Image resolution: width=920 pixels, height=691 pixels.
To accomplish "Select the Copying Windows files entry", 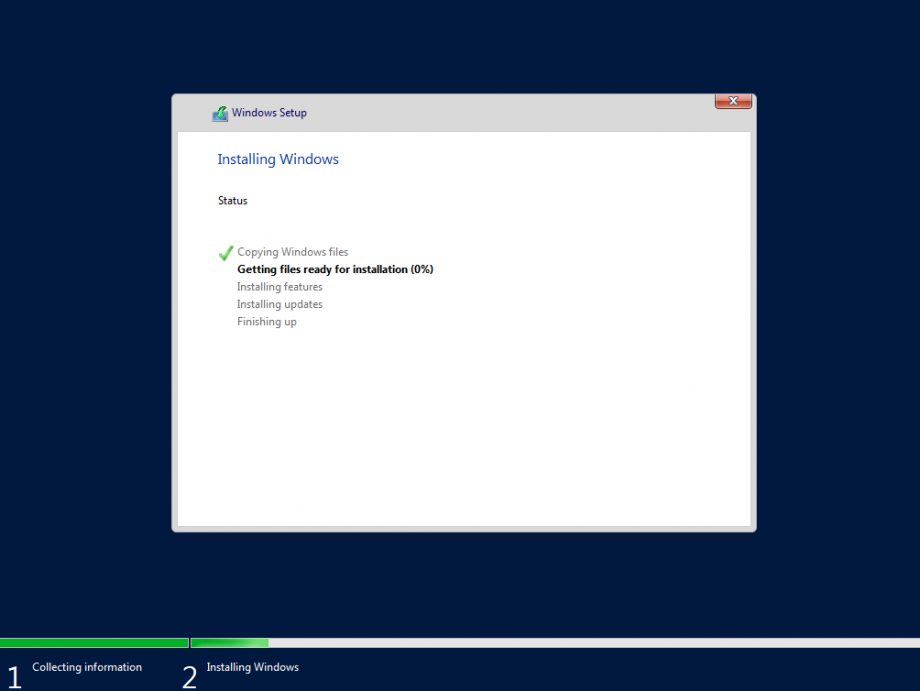I will (x=292, y=251).
